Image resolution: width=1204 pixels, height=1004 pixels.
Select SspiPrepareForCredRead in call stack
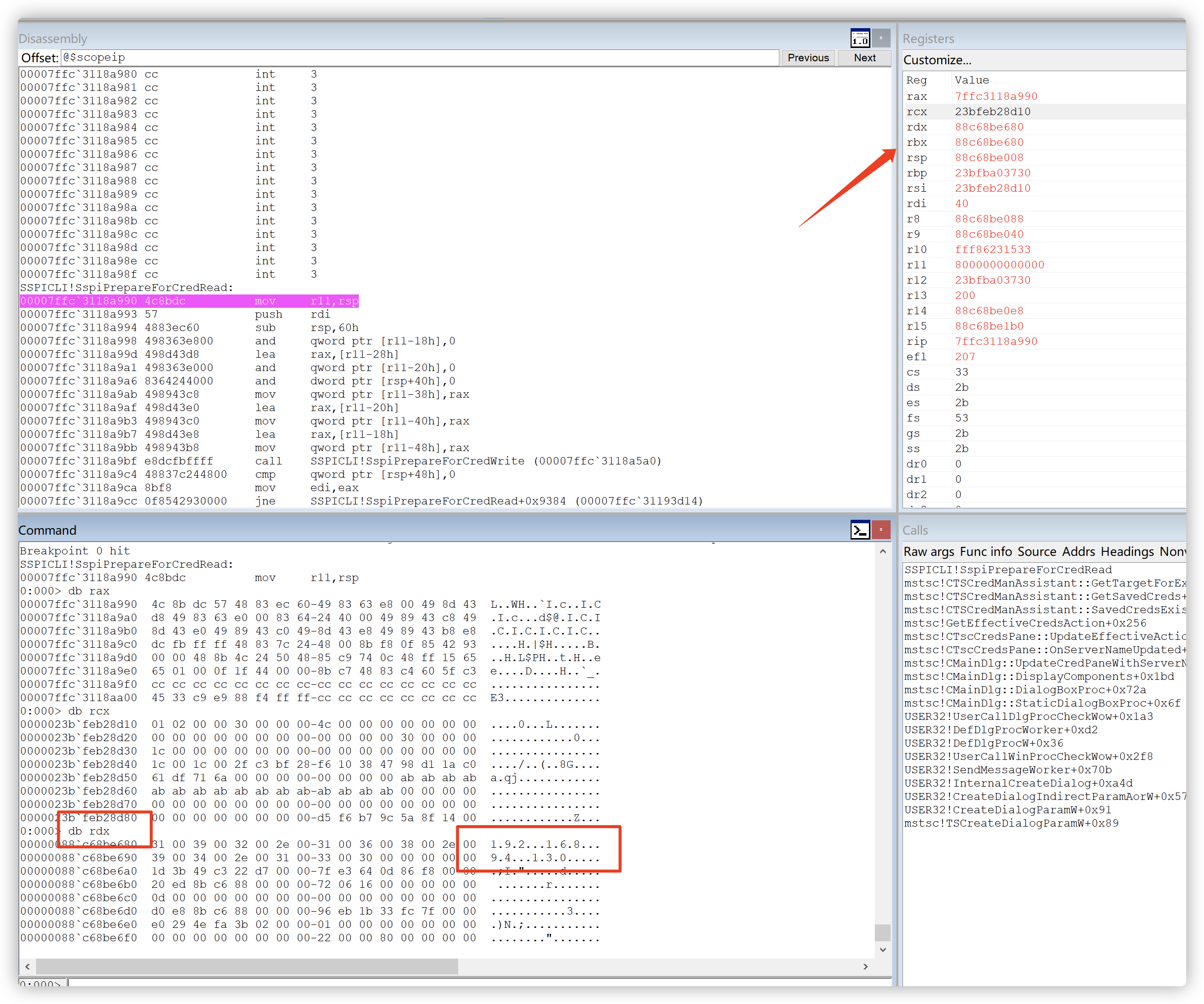point(1007,570)
